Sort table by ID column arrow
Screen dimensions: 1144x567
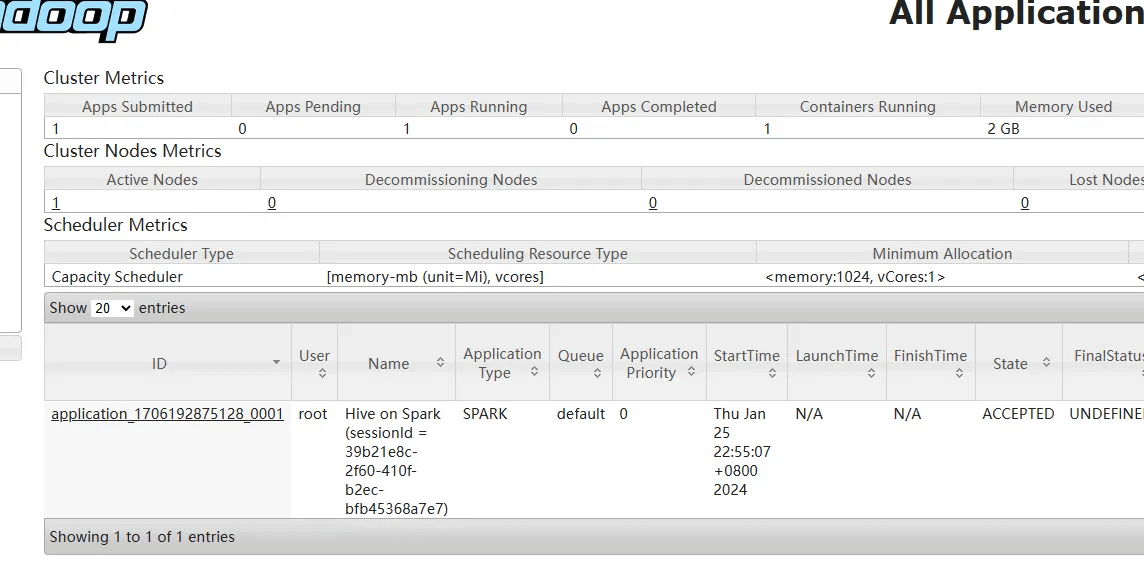point(276,363)
